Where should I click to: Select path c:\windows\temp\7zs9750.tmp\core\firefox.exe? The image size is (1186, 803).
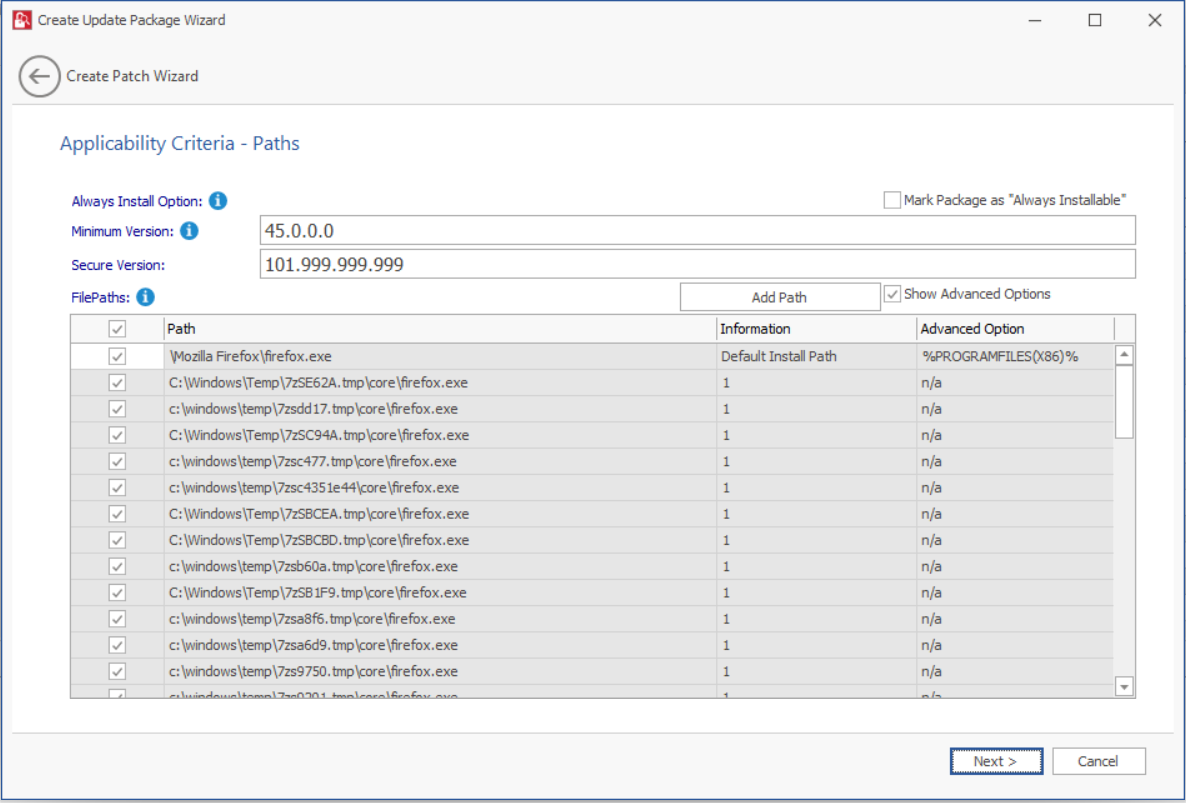click(x=440, y=671)
